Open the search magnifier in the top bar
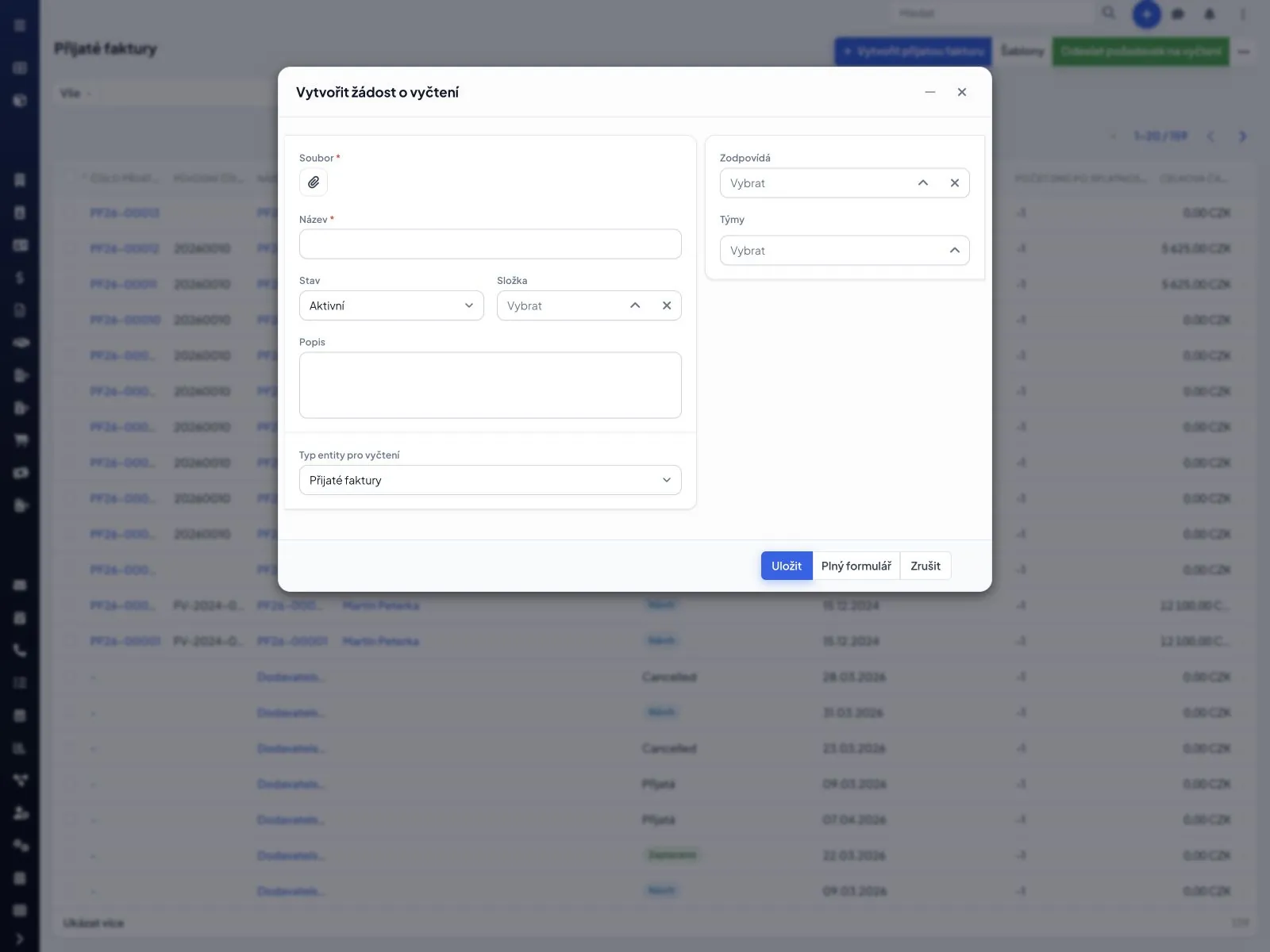The height and width of the screenshot is (952, 1270). (1109, 13)
